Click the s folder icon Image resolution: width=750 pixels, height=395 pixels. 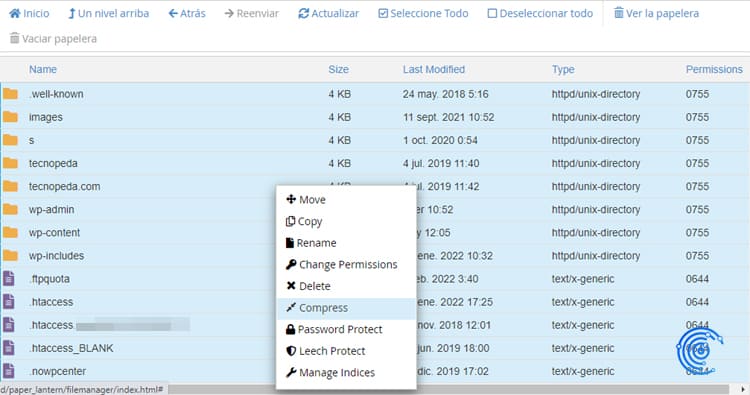pos(10,140)
